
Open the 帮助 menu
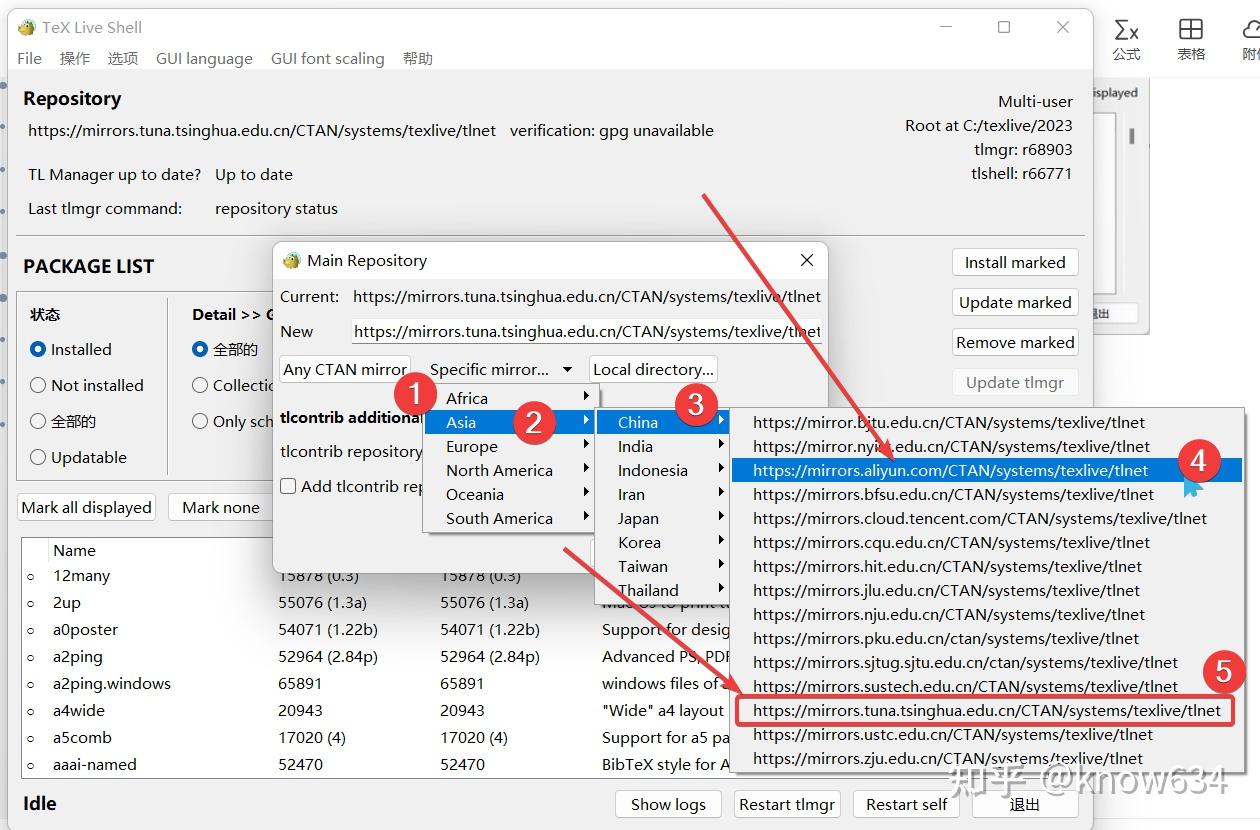pos(418,58)
